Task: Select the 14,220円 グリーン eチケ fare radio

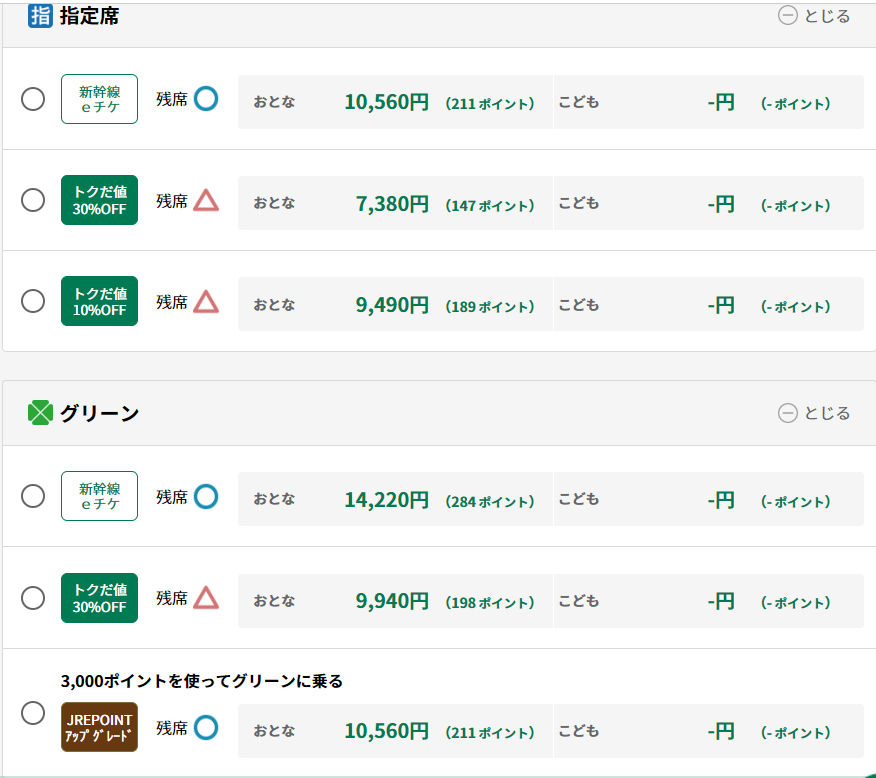Action: tap(33, 496)
